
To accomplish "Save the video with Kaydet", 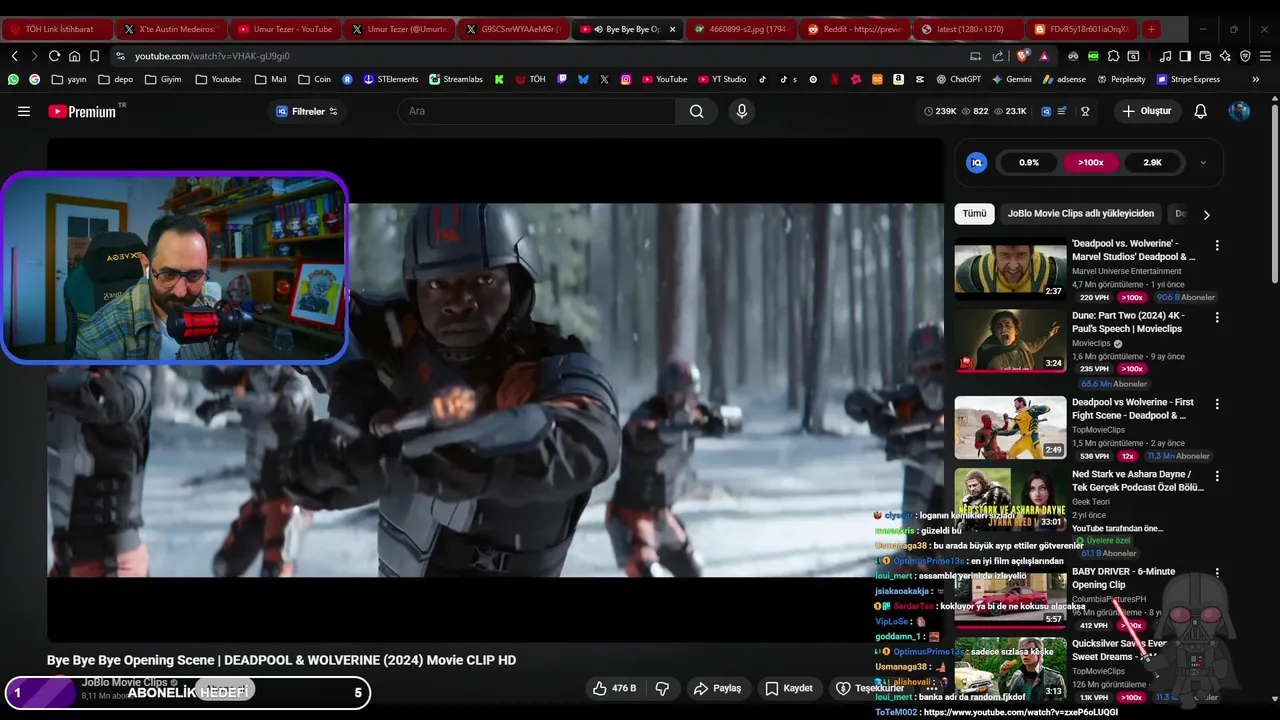I will [789, 688].
